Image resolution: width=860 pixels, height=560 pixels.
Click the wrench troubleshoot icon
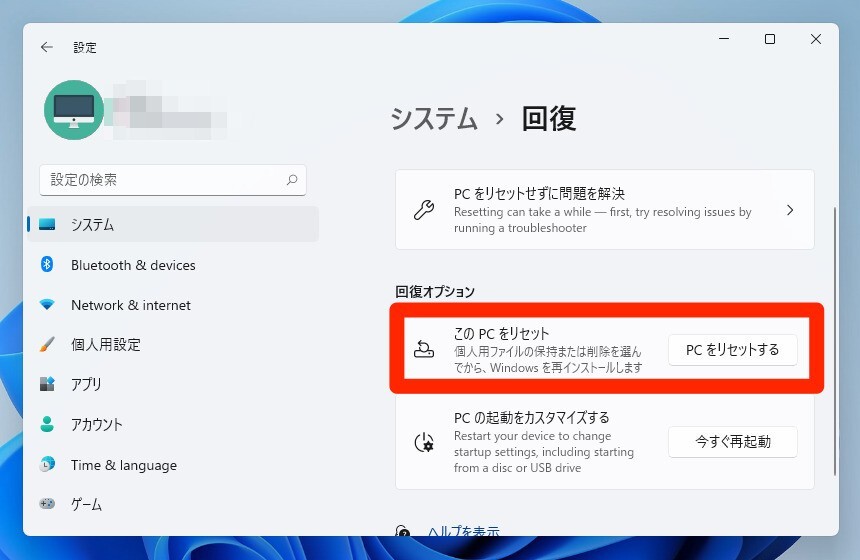(424, 210)
